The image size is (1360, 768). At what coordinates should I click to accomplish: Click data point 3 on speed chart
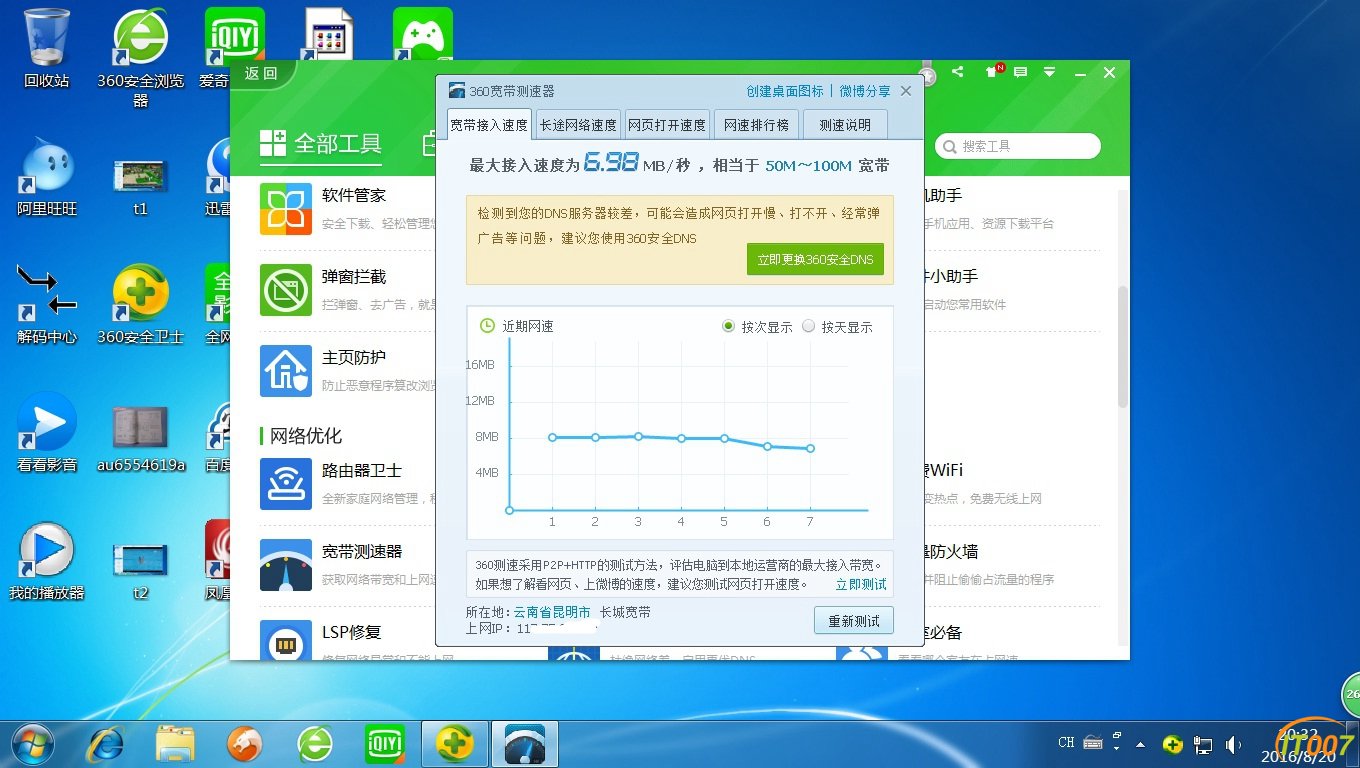tap(638, 436)
